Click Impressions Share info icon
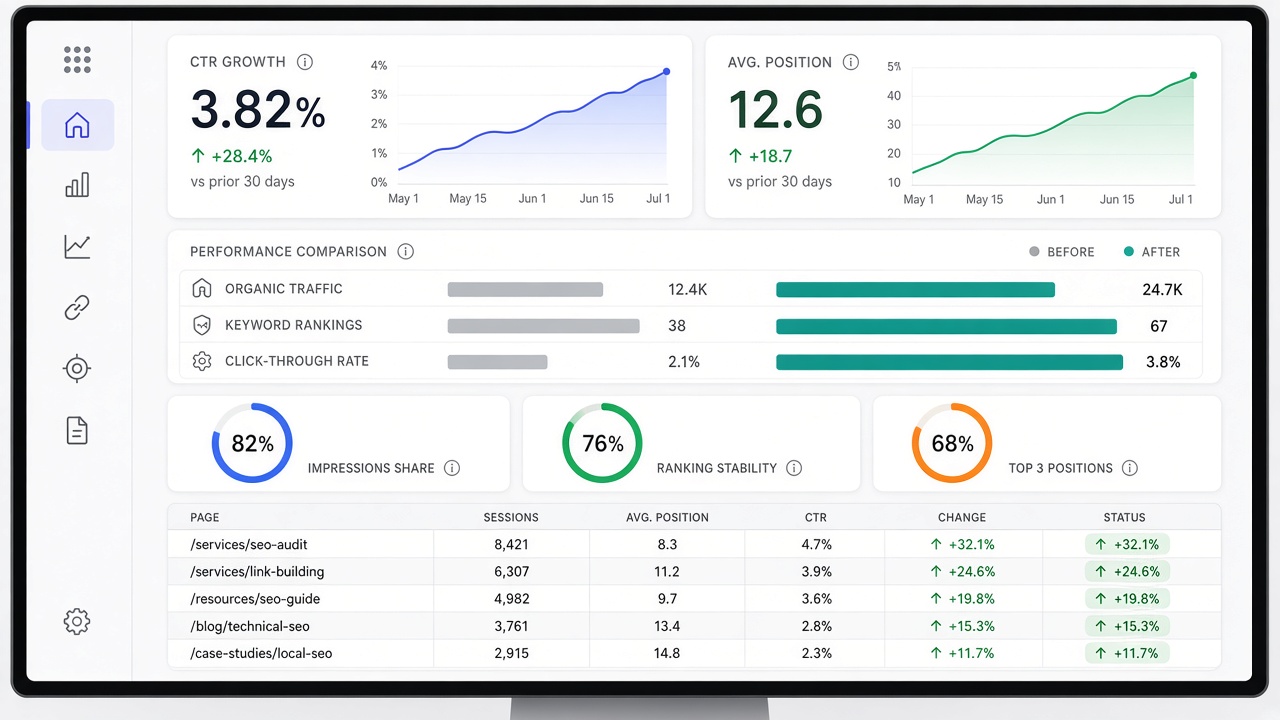 coord(452,468)
